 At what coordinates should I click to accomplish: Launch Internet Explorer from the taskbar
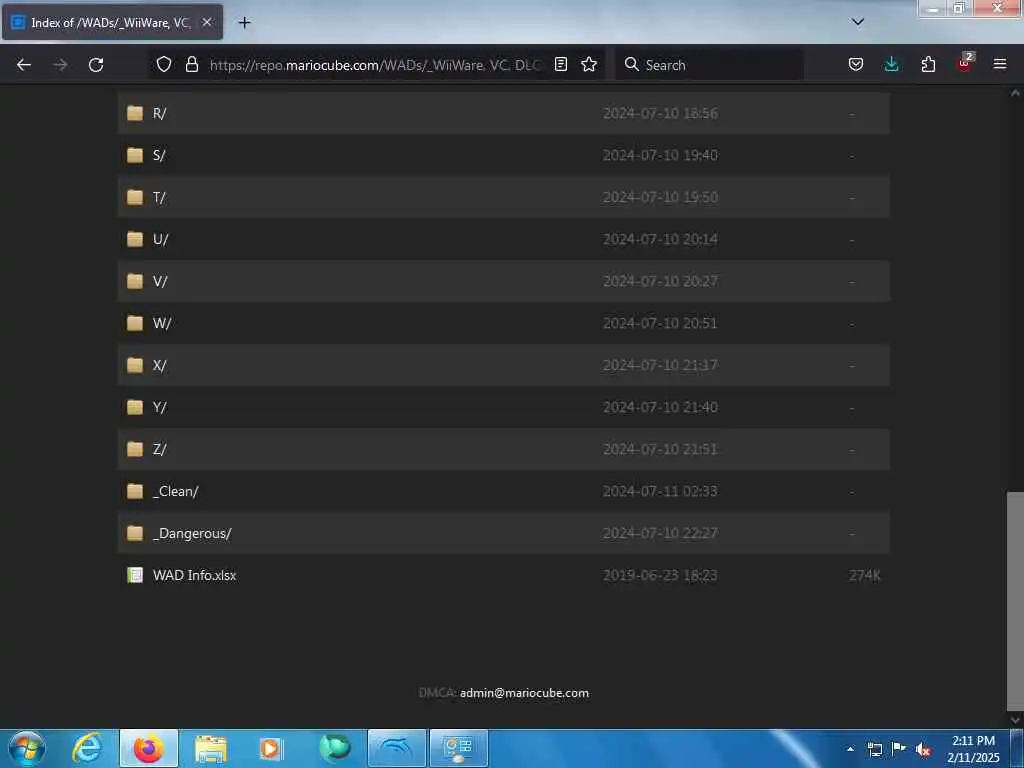[x=87, y=748]
